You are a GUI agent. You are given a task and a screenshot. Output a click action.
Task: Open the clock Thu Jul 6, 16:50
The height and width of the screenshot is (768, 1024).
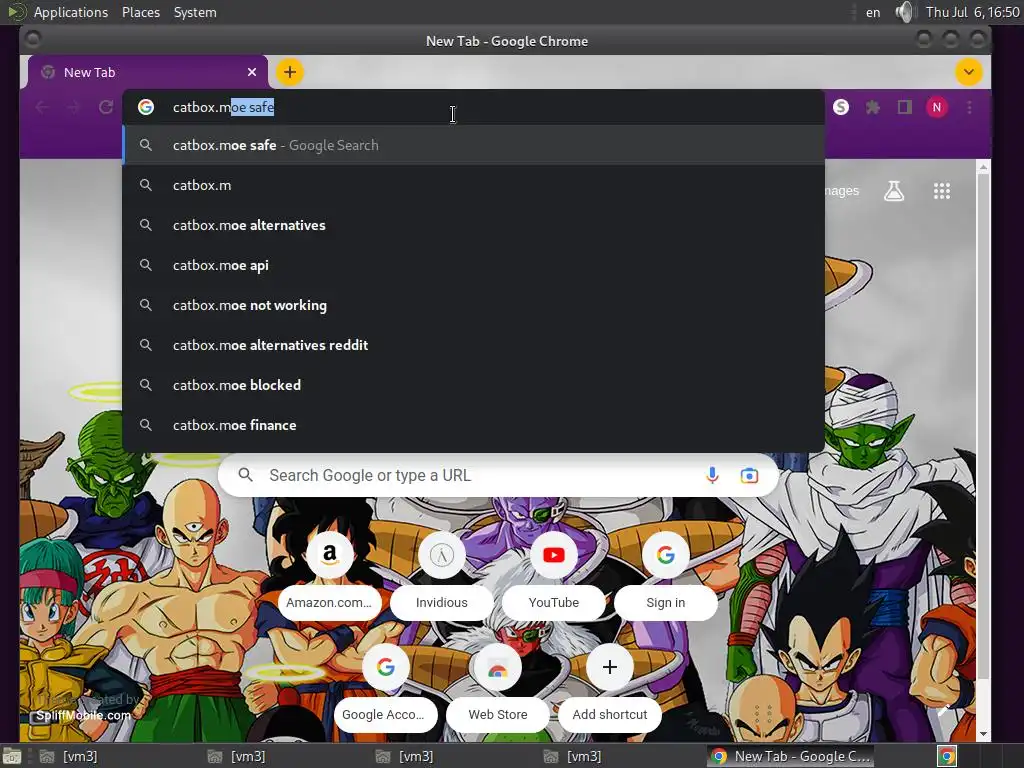pos(972,12)
